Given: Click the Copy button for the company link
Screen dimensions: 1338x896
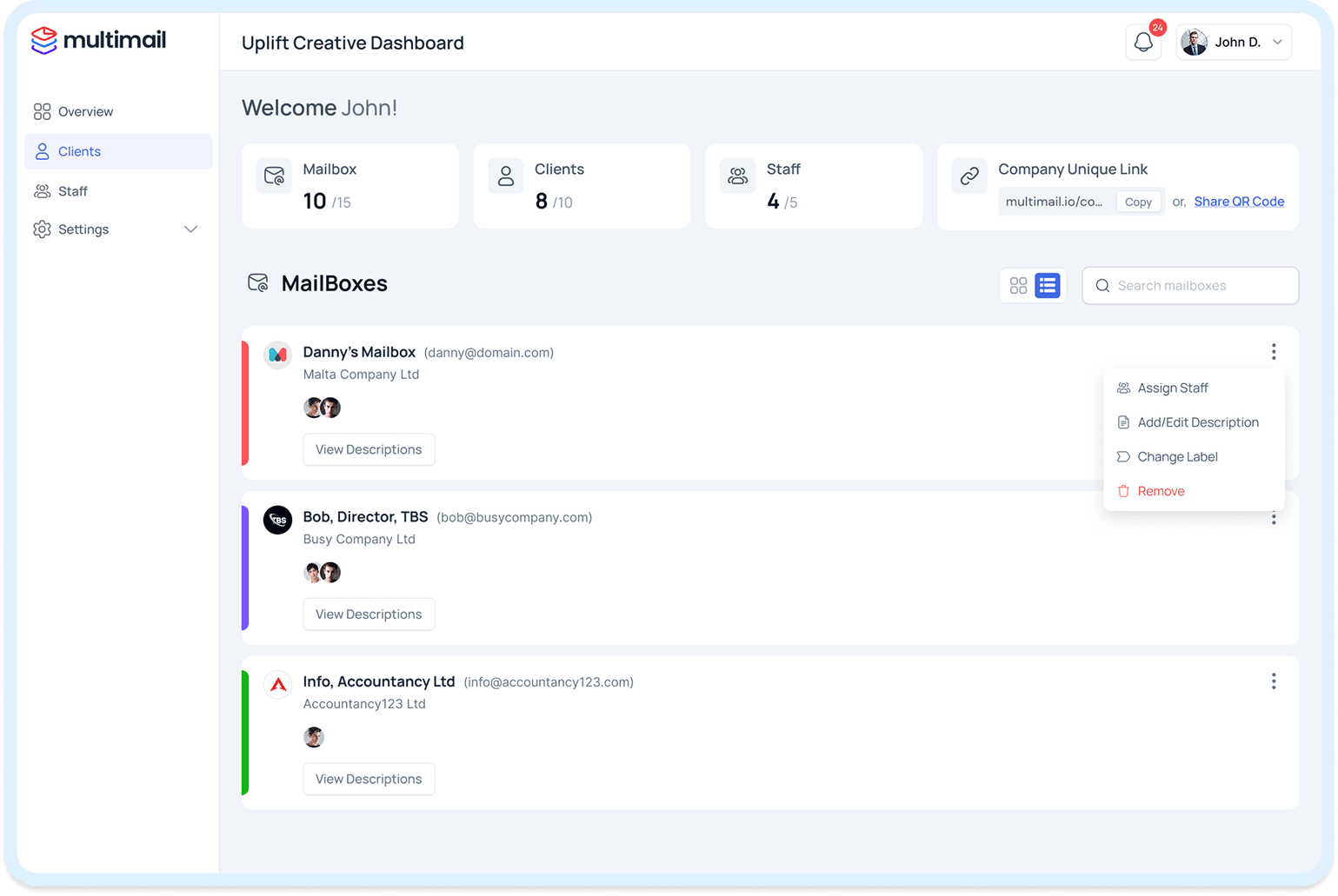Looking at the screenshot, I should coord(1138,201).
